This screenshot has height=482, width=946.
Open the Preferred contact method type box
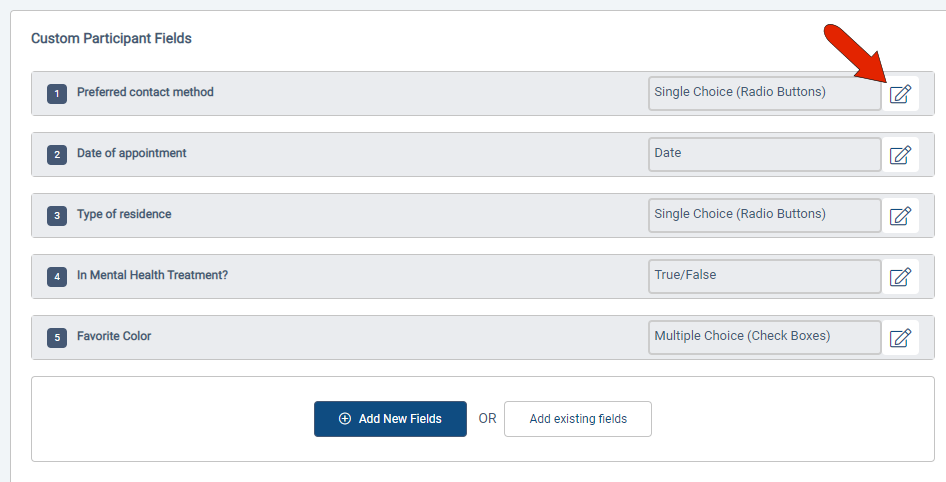point(764,93)
